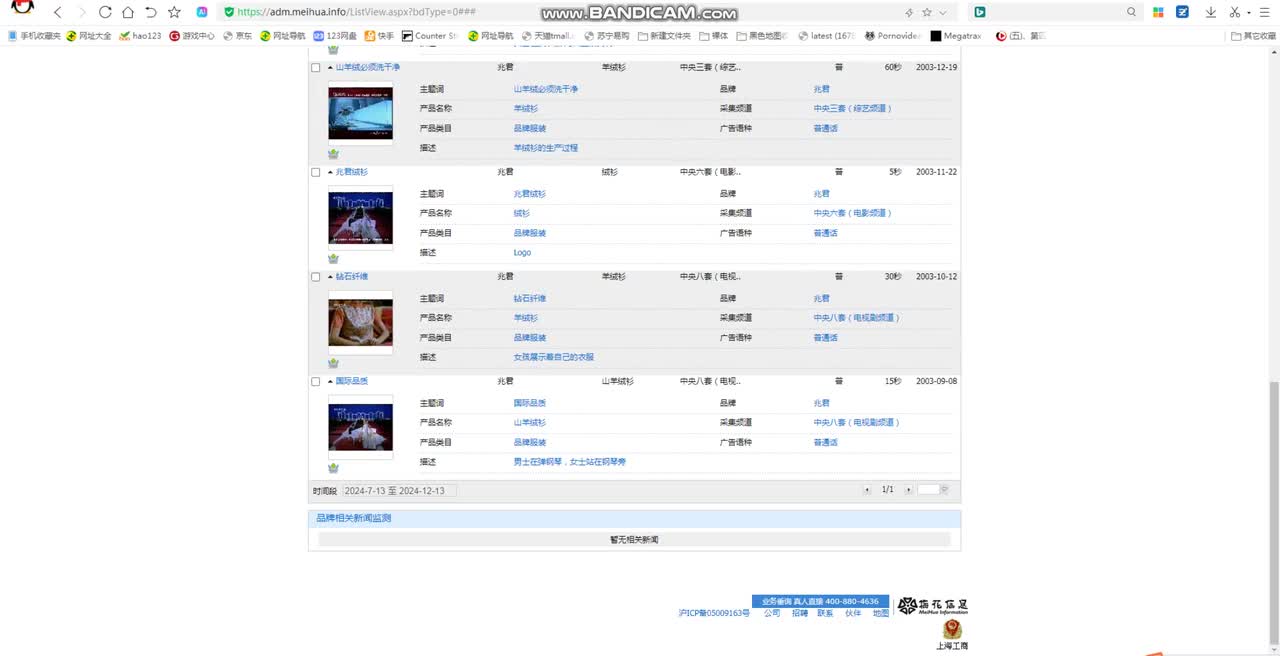Open the 国际品质 title link
The image size is (1280, 656).
coord(351,381)
